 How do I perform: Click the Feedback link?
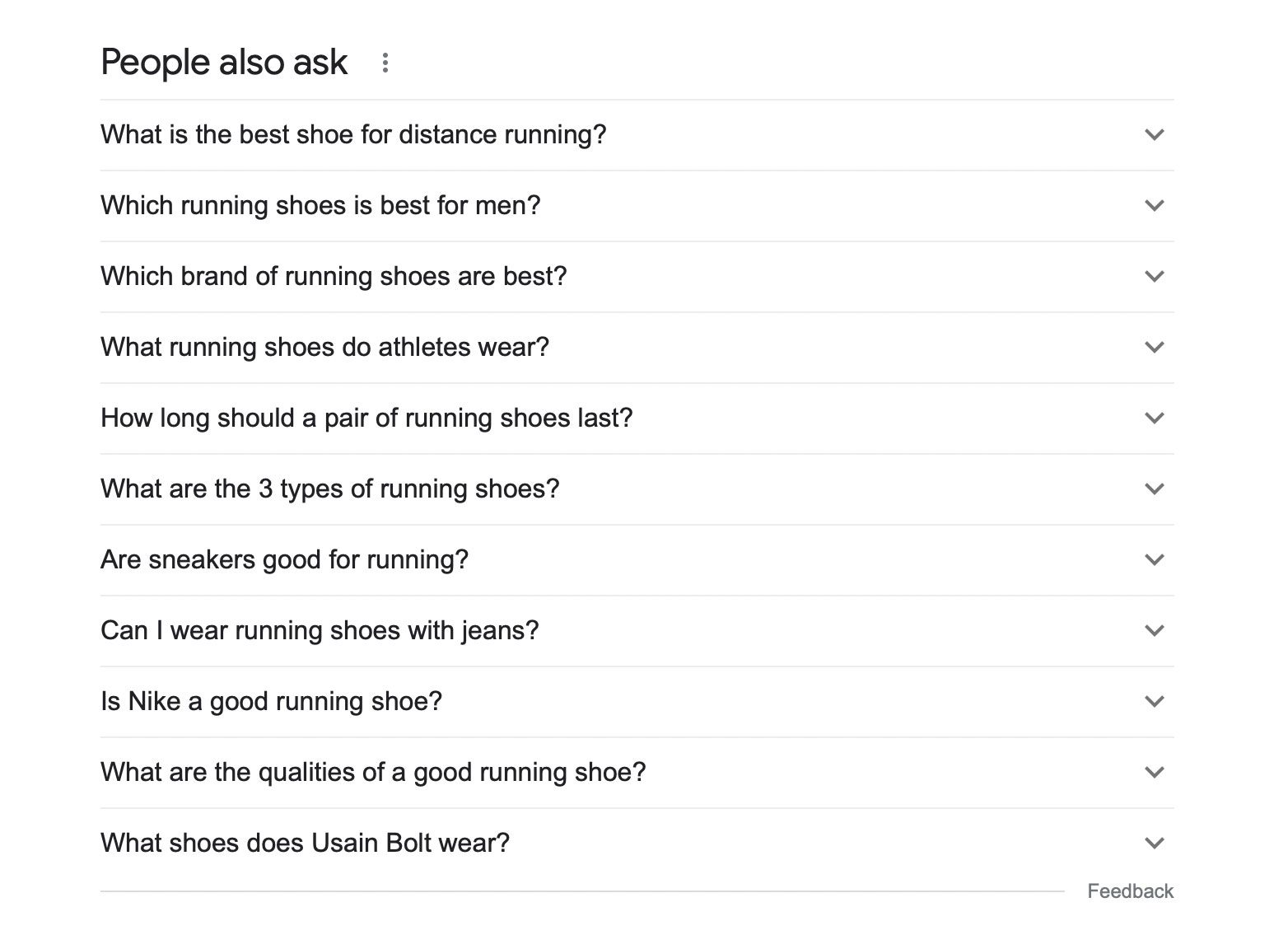pos(1130,891)
